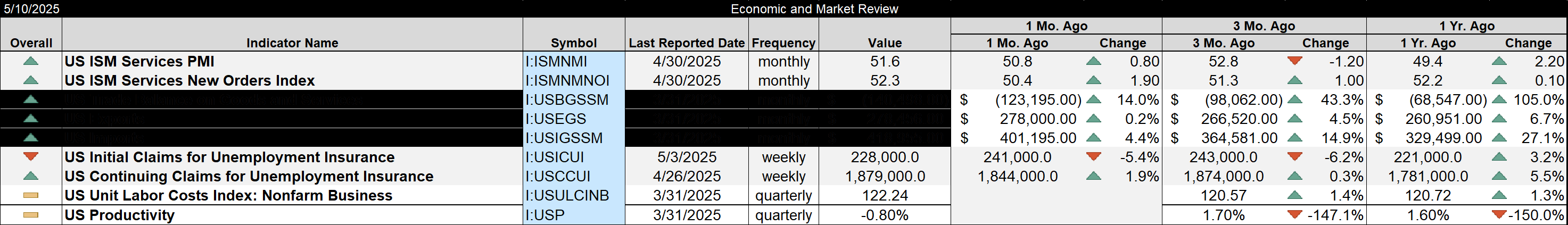Screen dimensions: 1568x225
Task: Select the Economic and Market Review title
Action: click(x=814, y=9)
